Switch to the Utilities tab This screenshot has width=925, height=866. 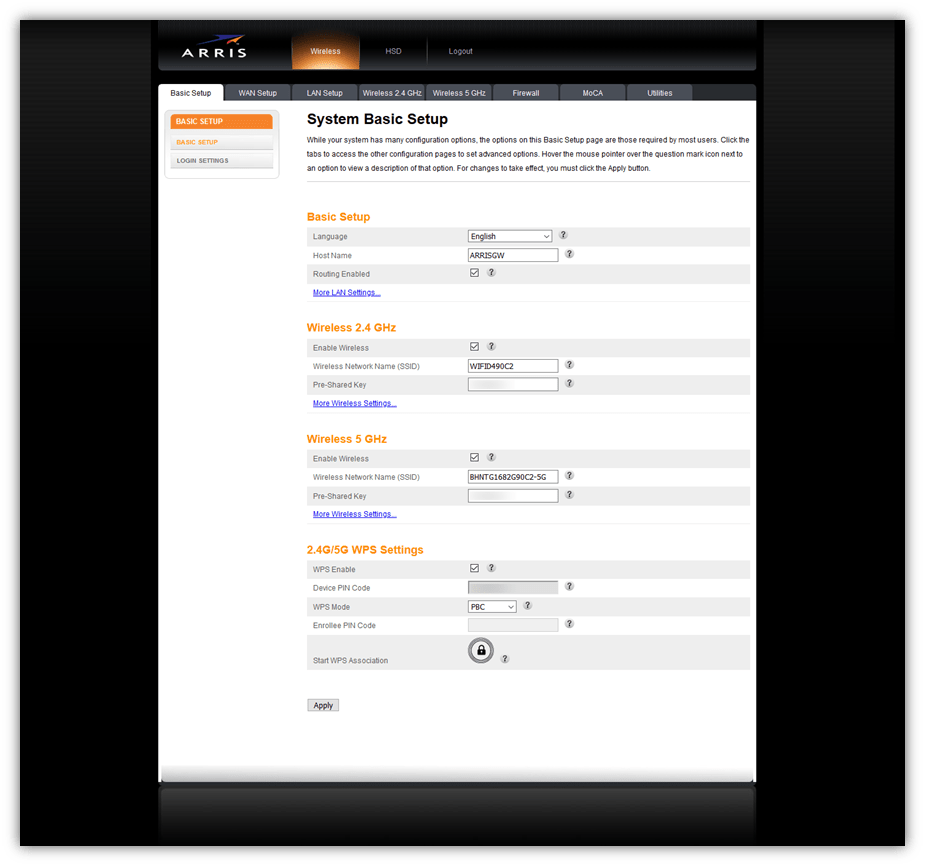[660, 93]
